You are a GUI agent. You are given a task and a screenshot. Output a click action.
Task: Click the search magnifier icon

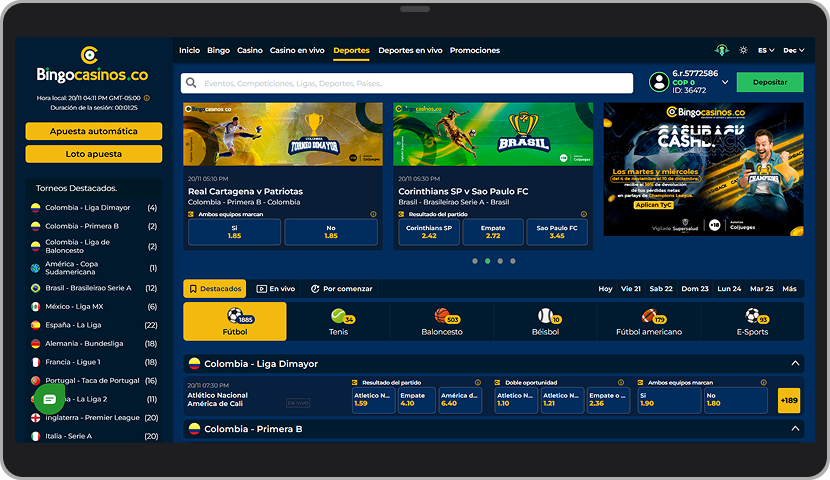click(191, 83)
